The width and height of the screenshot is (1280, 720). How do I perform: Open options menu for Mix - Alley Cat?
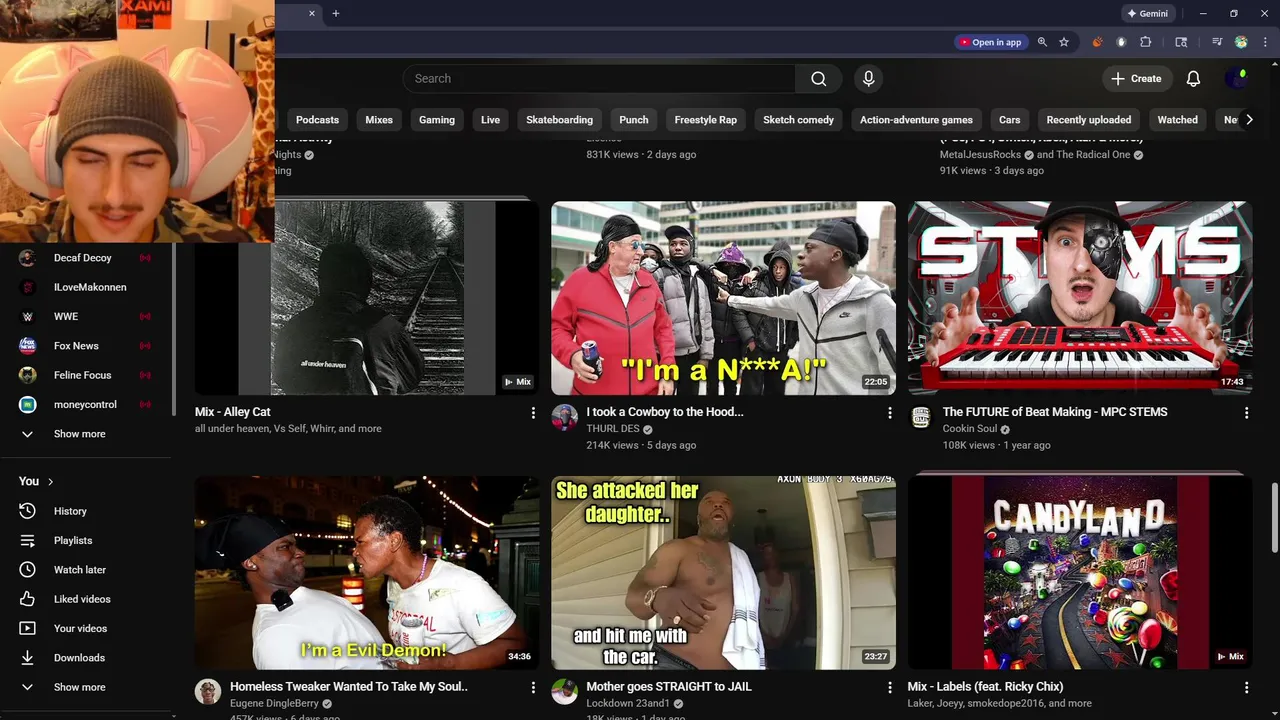[x=533, y=413]
